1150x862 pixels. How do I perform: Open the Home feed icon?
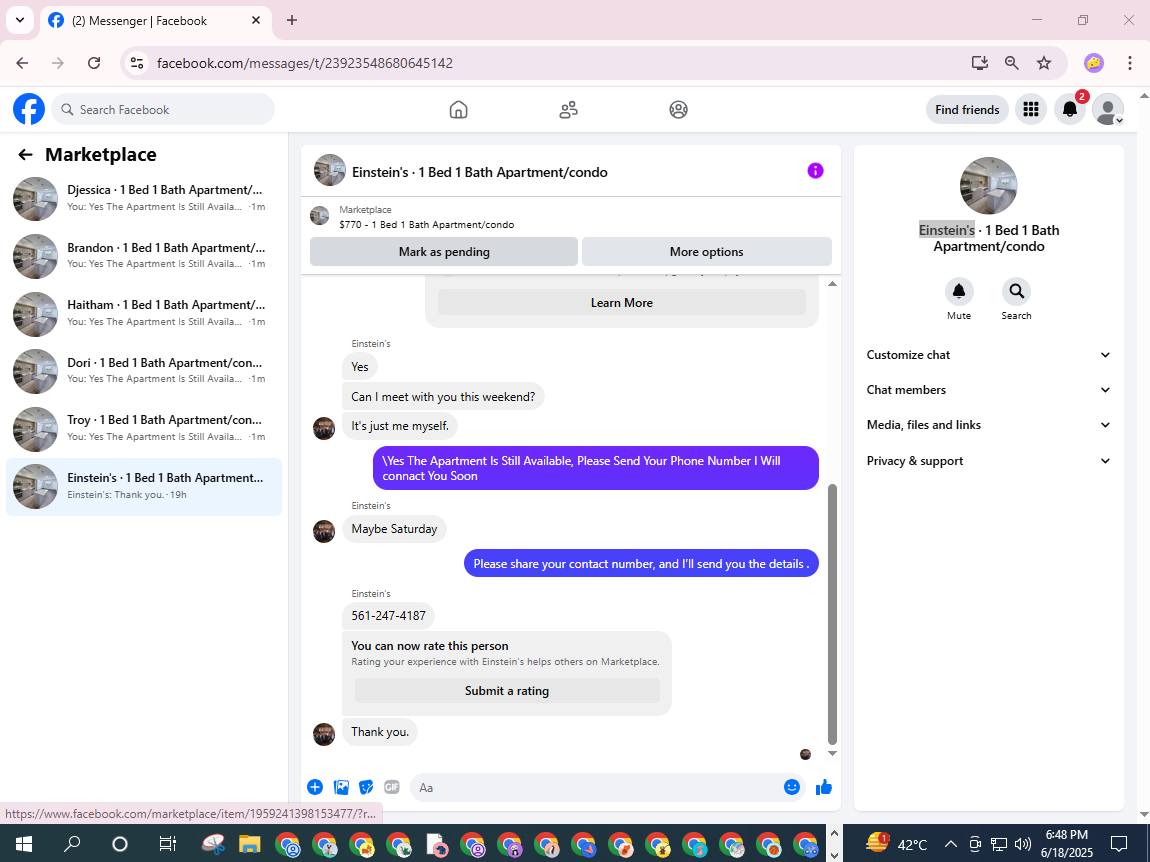coord(458,110)
